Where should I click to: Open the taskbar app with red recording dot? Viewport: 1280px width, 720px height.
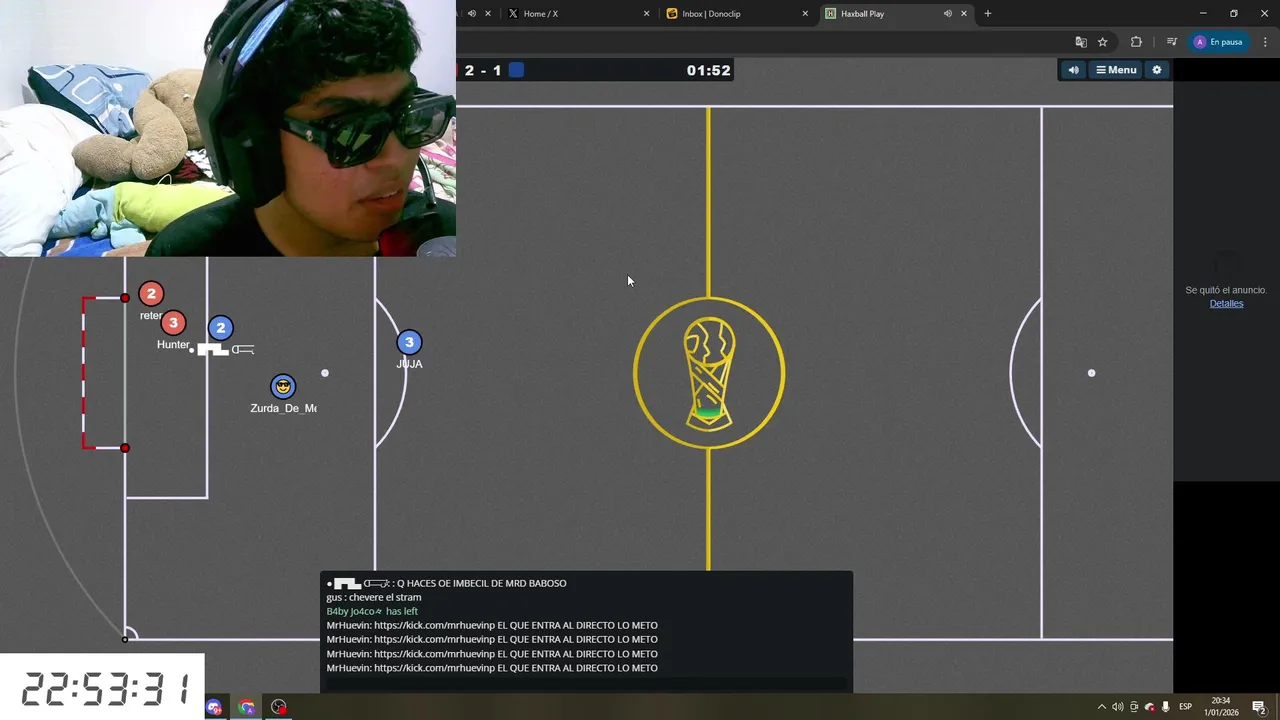[x=279, y=707]
